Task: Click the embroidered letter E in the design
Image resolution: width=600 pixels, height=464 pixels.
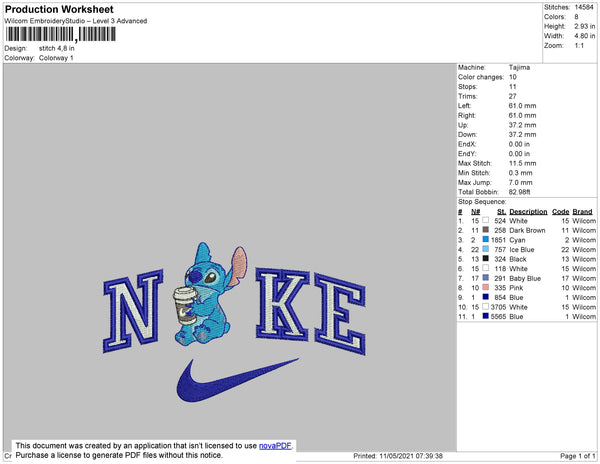Action: point(340,314)
